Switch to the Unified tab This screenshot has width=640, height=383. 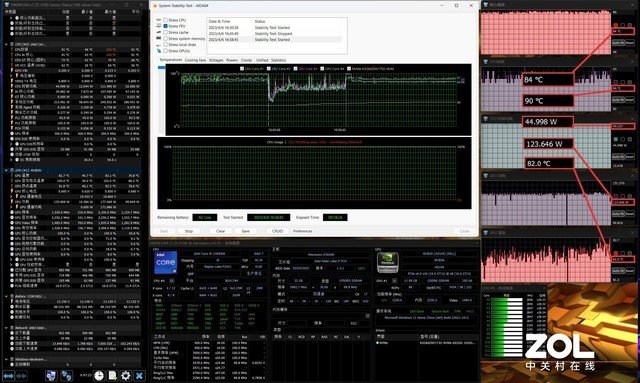point(262,60)
